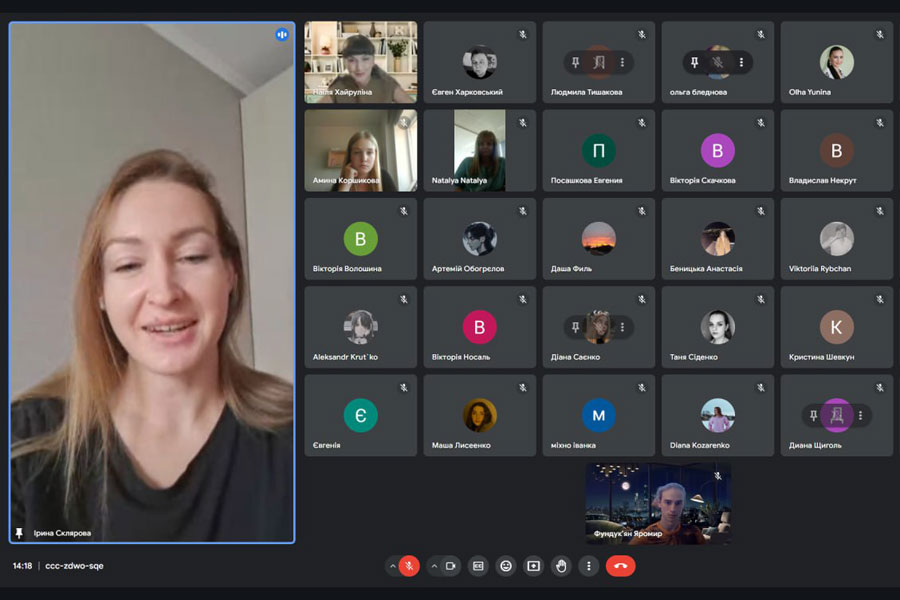Click muted mic icon on Natalya Natalya's tile
Screen dimensions: 900x600
click(x=523, y=123)
